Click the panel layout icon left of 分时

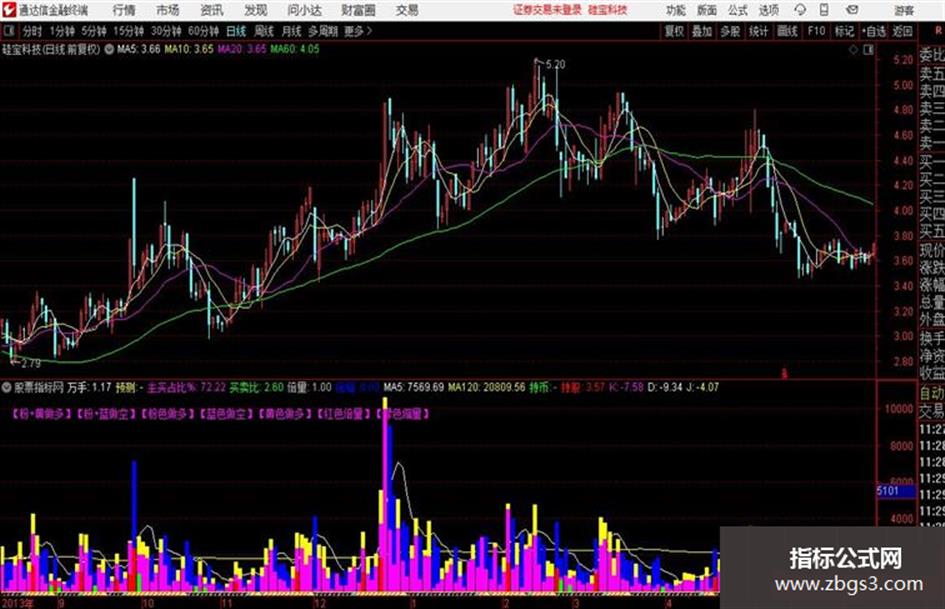9,31
